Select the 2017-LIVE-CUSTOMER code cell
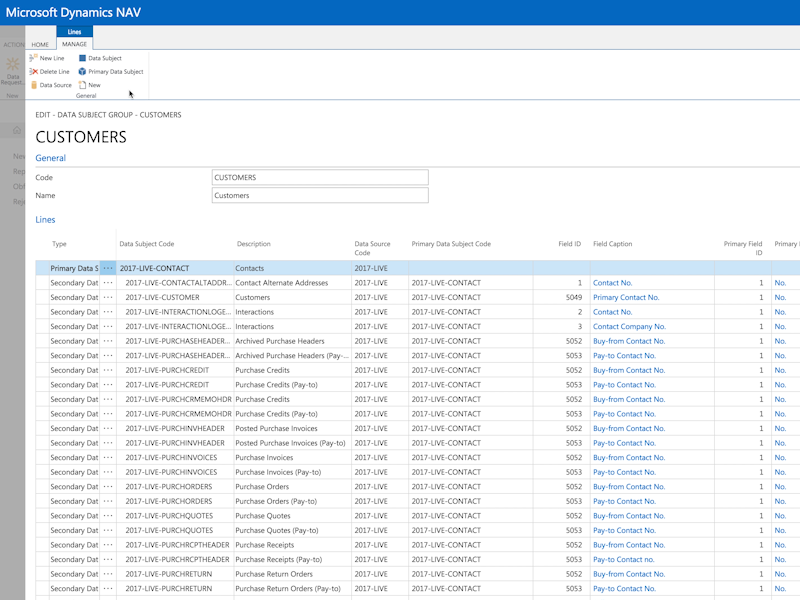The height and width of the screenshot is (600, 800). pos(175,297)
